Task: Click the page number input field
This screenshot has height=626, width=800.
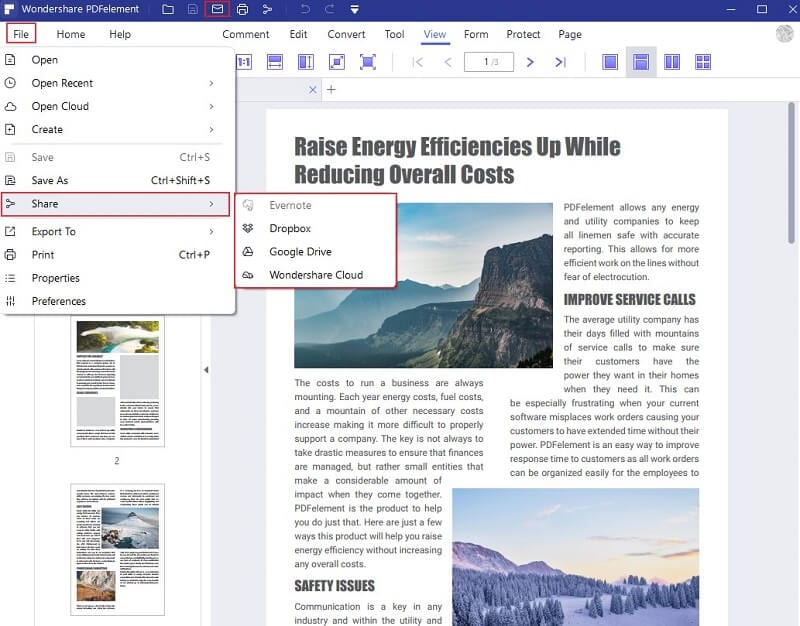Action: (489, 62)
